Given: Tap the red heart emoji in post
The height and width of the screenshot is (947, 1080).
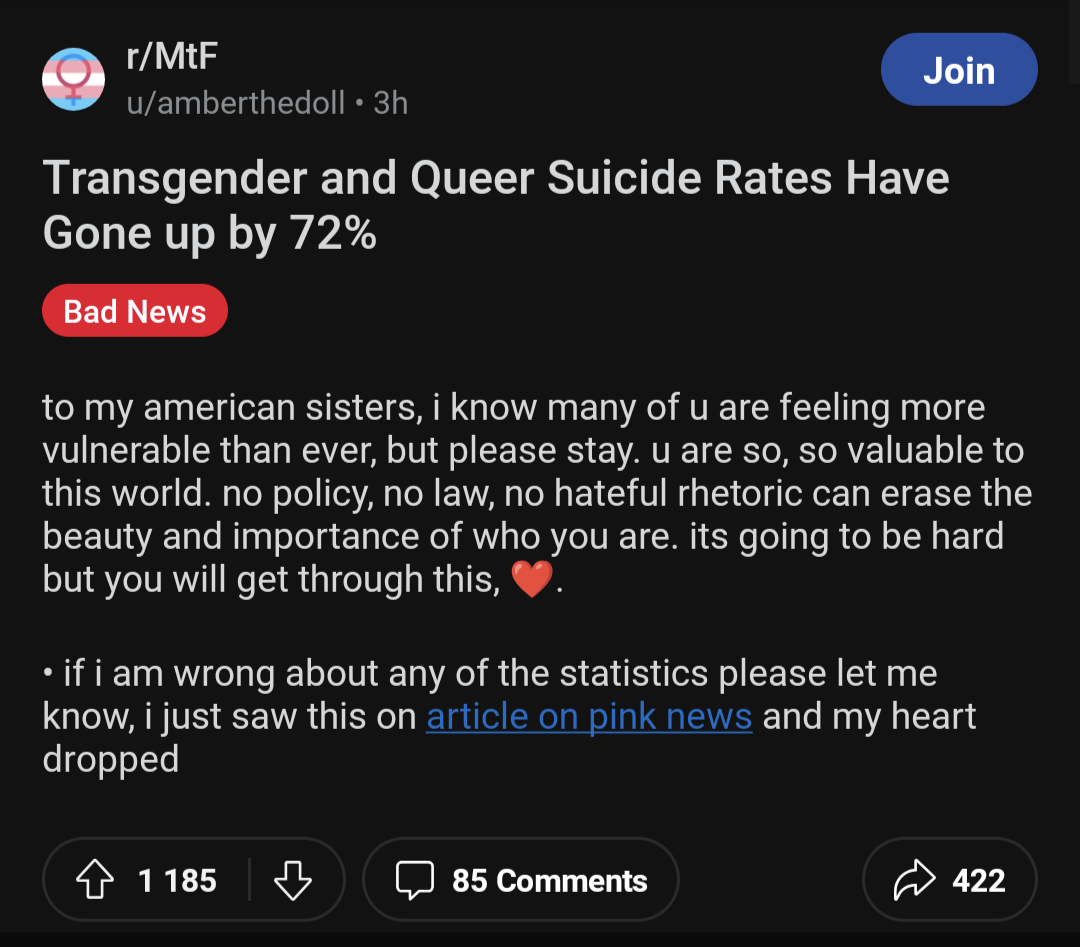Looking at the screenshot, I should tap(531, 580).
